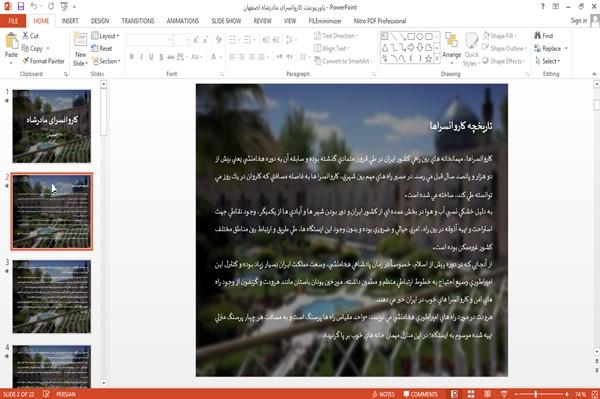This screenshot has width=600, height=399.
Task: Switch to the INSERT tab
Action: (70, 21)
